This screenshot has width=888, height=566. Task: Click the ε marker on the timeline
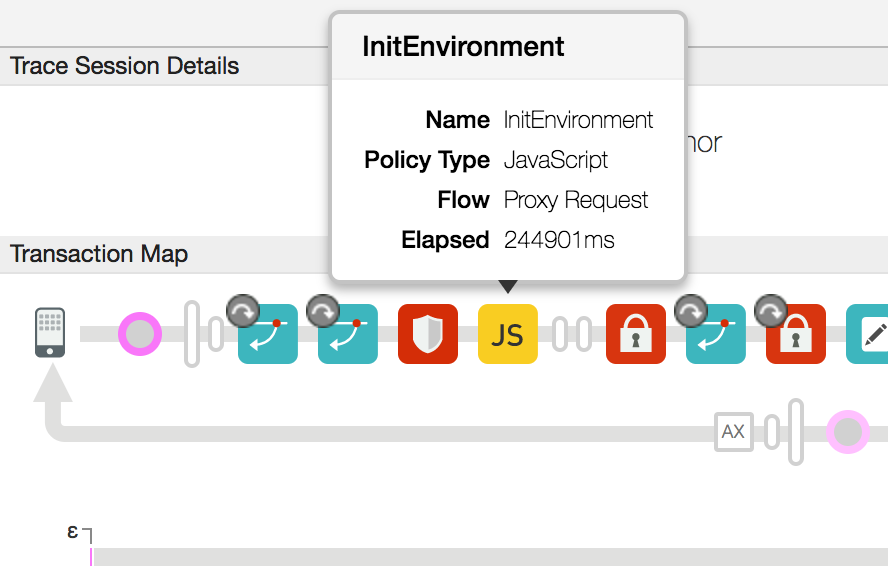(x=72, y=531)
